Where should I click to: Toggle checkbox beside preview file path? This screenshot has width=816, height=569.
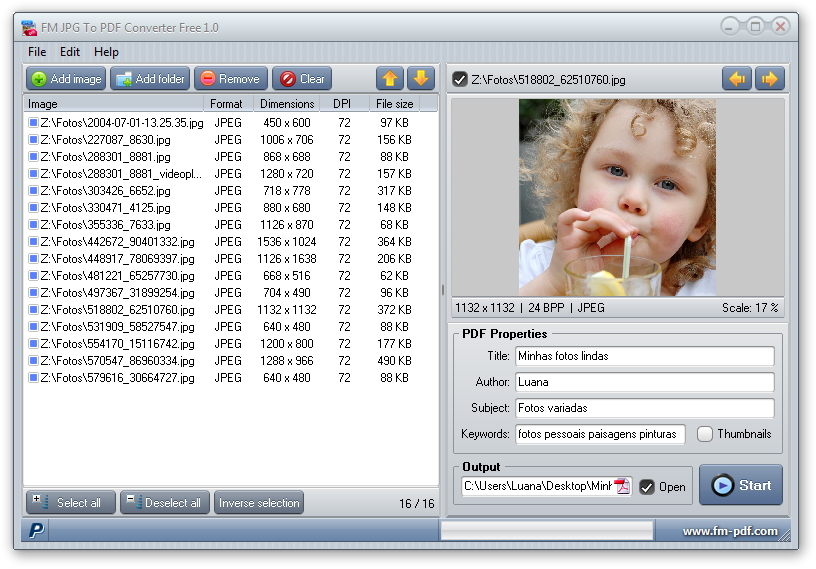coord(460,79)
